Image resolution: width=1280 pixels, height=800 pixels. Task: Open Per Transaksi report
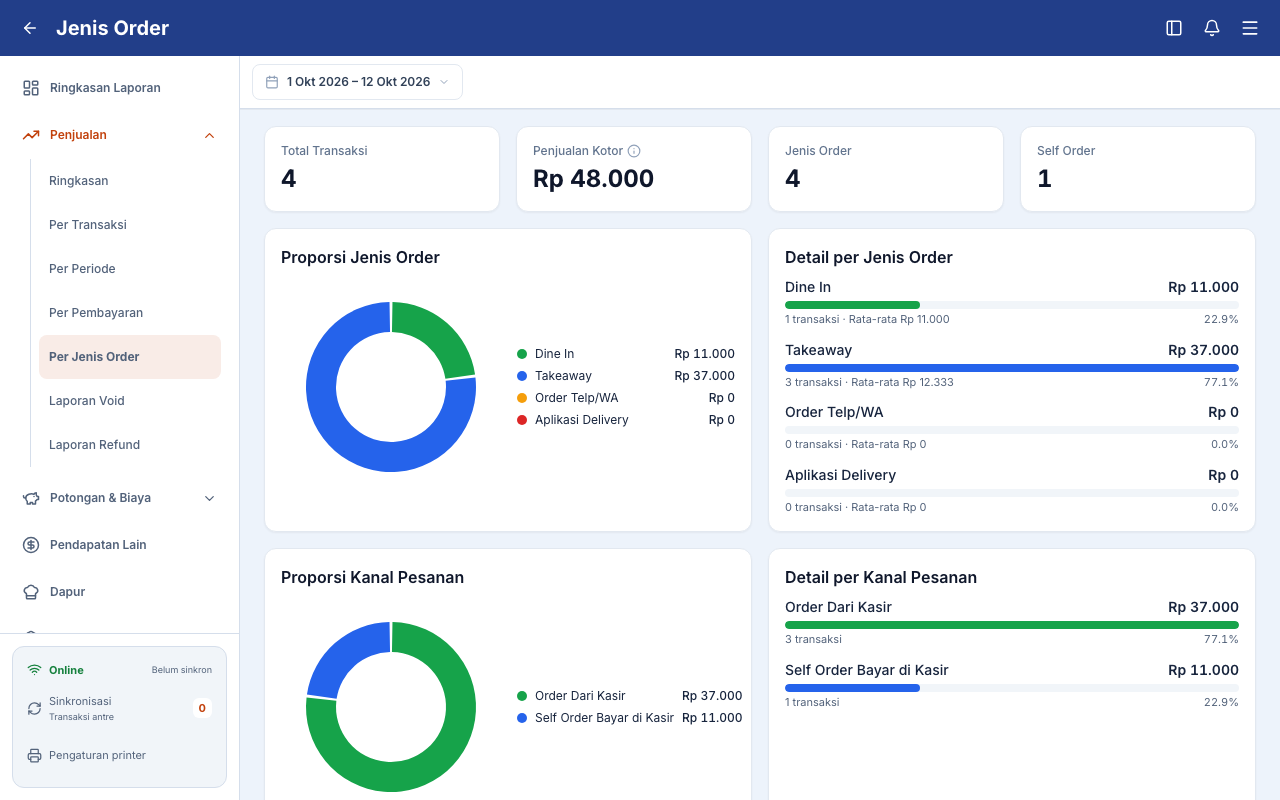tap(130, 225)
